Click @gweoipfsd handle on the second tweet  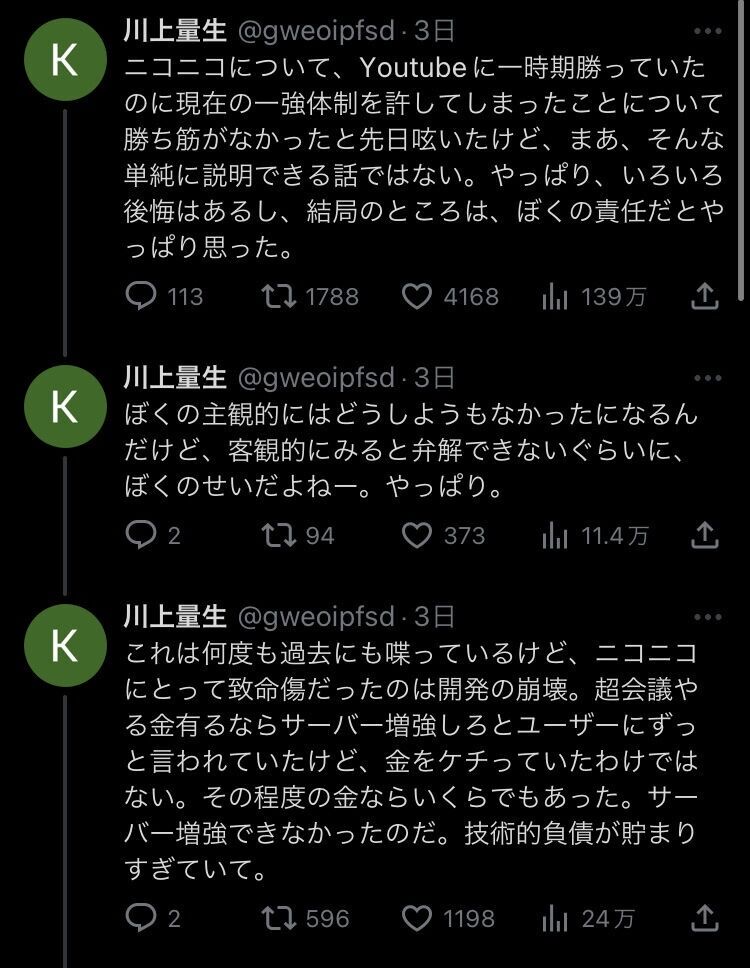coord(315,378)
